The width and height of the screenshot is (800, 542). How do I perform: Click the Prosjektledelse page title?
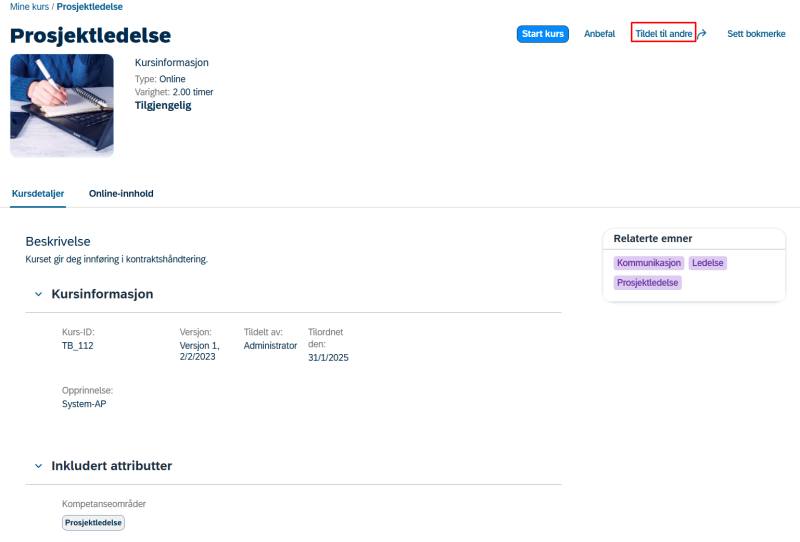(90, 36)
